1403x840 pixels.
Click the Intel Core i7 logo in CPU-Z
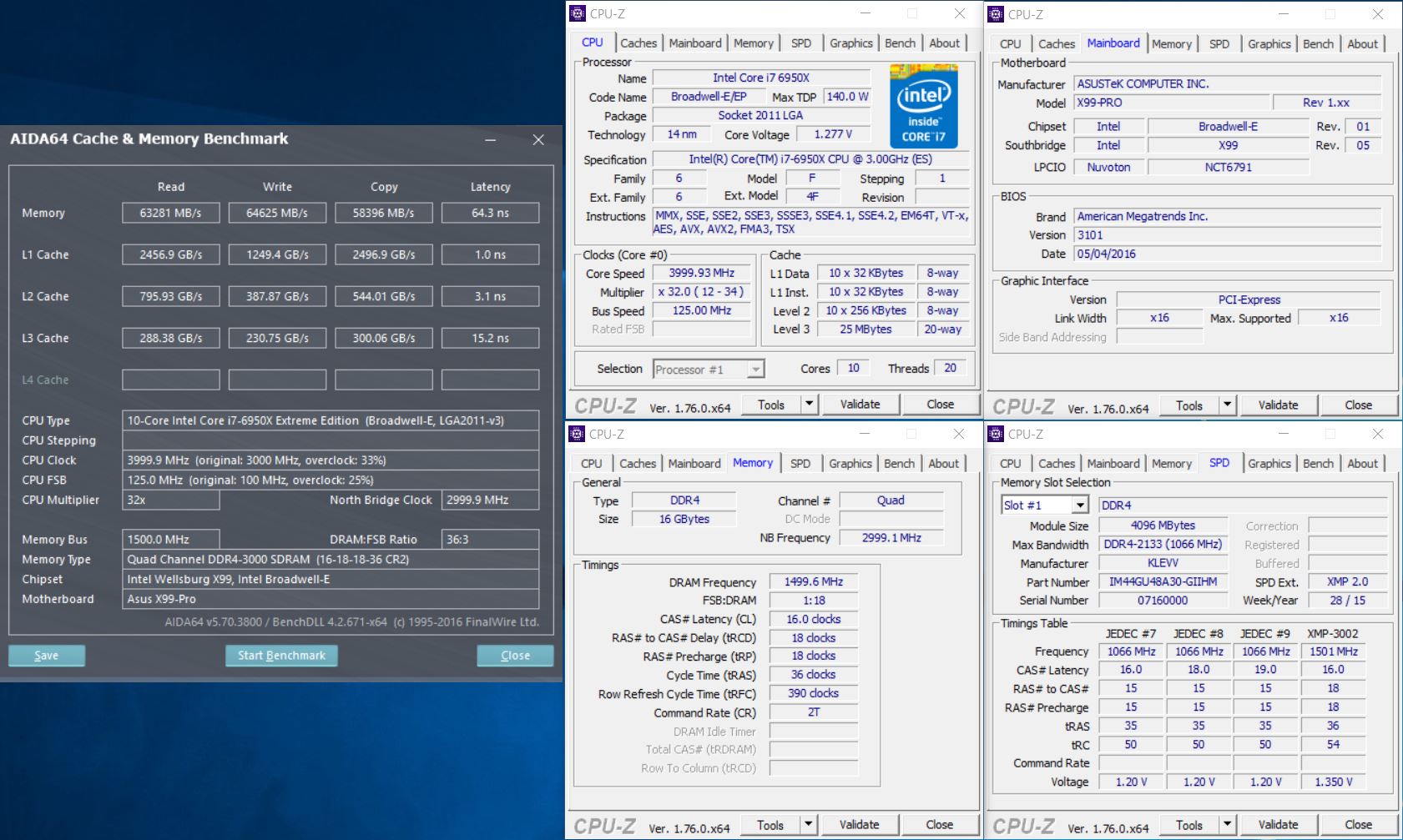click(923, 106)
